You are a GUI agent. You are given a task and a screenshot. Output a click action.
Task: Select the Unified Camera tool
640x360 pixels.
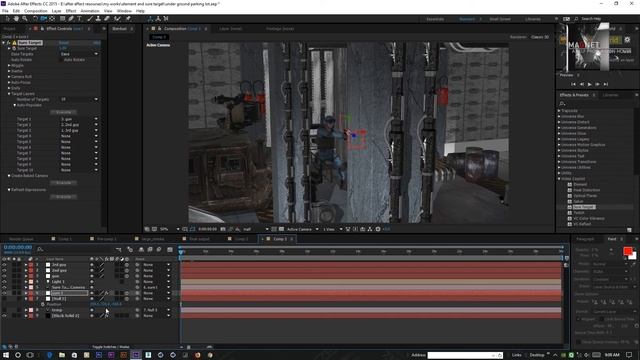point(43,18)
